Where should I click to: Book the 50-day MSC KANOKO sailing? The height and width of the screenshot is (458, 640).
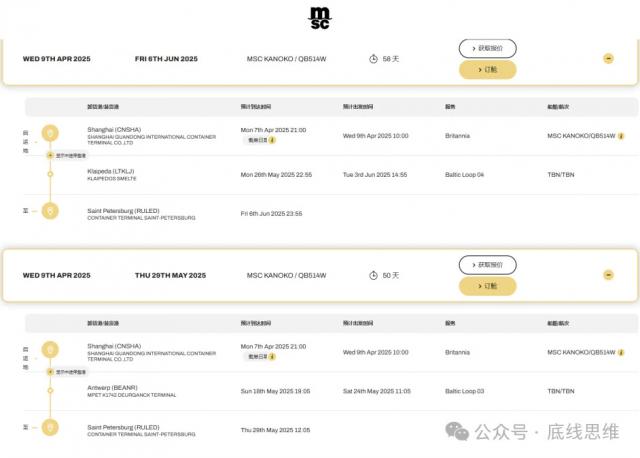click(487, 286)
